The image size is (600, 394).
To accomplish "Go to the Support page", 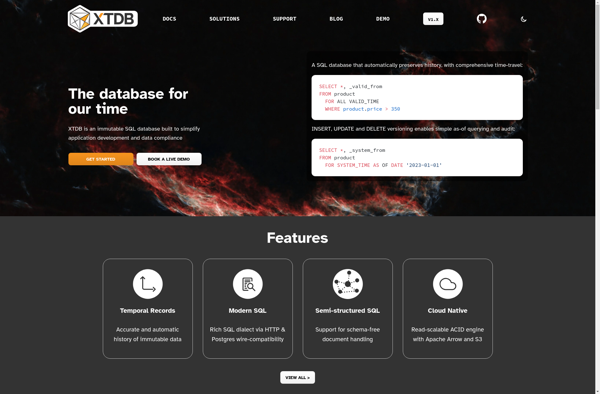I will tap(284, 19).
